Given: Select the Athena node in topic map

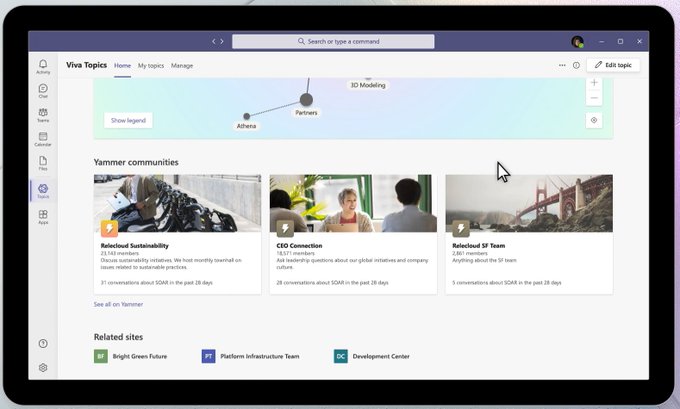Looking at the screenshot, I should (246, 116).
